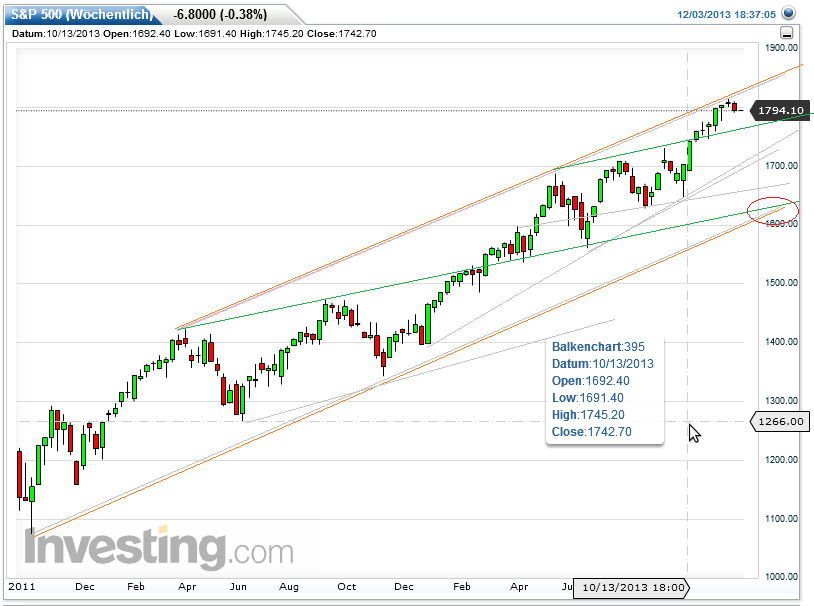Viewport: 814px width, 606px height.
Task: Click the 1200.00 price axis label
Action: tap(782, 460)
